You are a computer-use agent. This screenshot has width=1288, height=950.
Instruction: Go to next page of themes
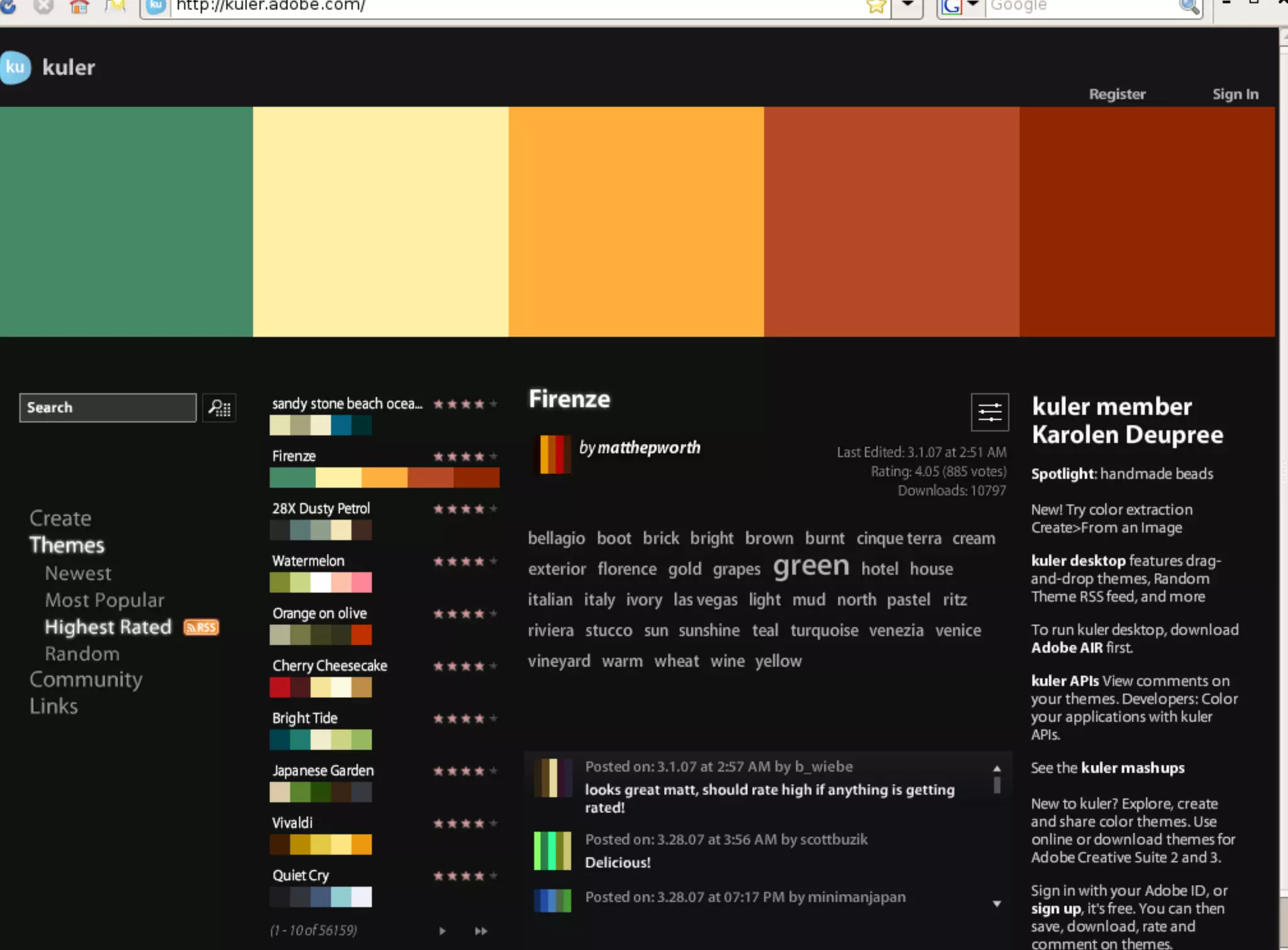[442, 930]
